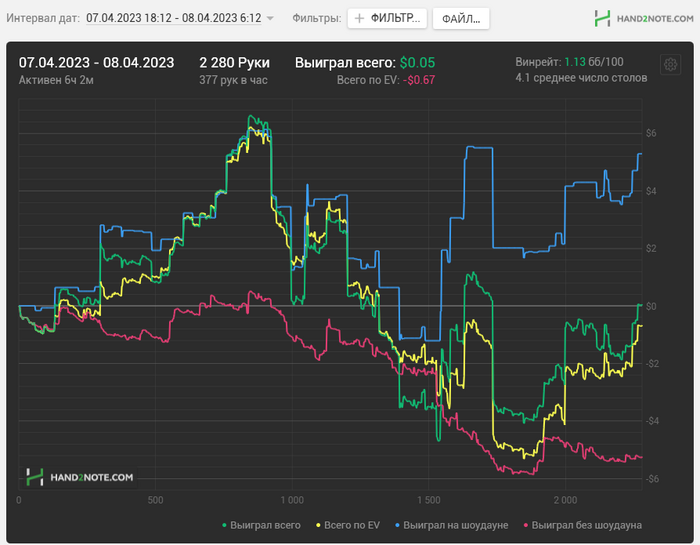Image resolution: width=700 pixels, height=545 pixels.
Task: Open the chart settings gear icon
Action: click(670, 65)
